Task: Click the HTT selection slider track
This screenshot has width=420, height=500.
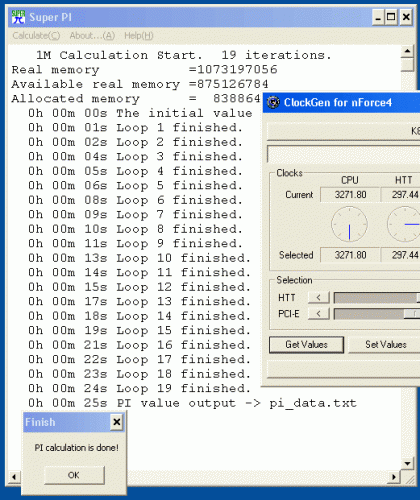Action: (x=377, y=298)
